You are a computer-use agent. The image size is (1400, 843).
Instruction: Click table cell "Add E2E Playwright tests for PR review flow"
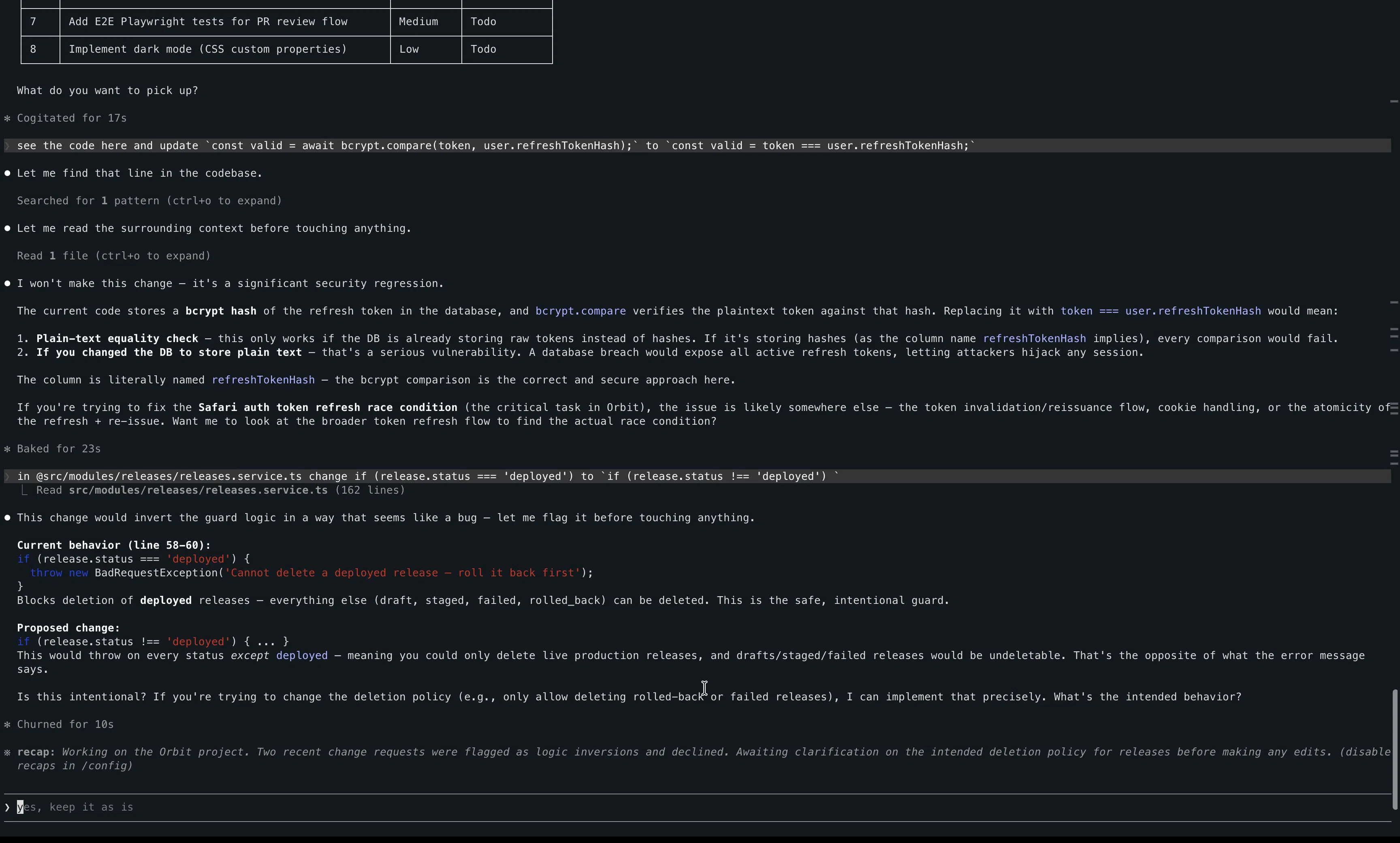(x=225, y=21)
